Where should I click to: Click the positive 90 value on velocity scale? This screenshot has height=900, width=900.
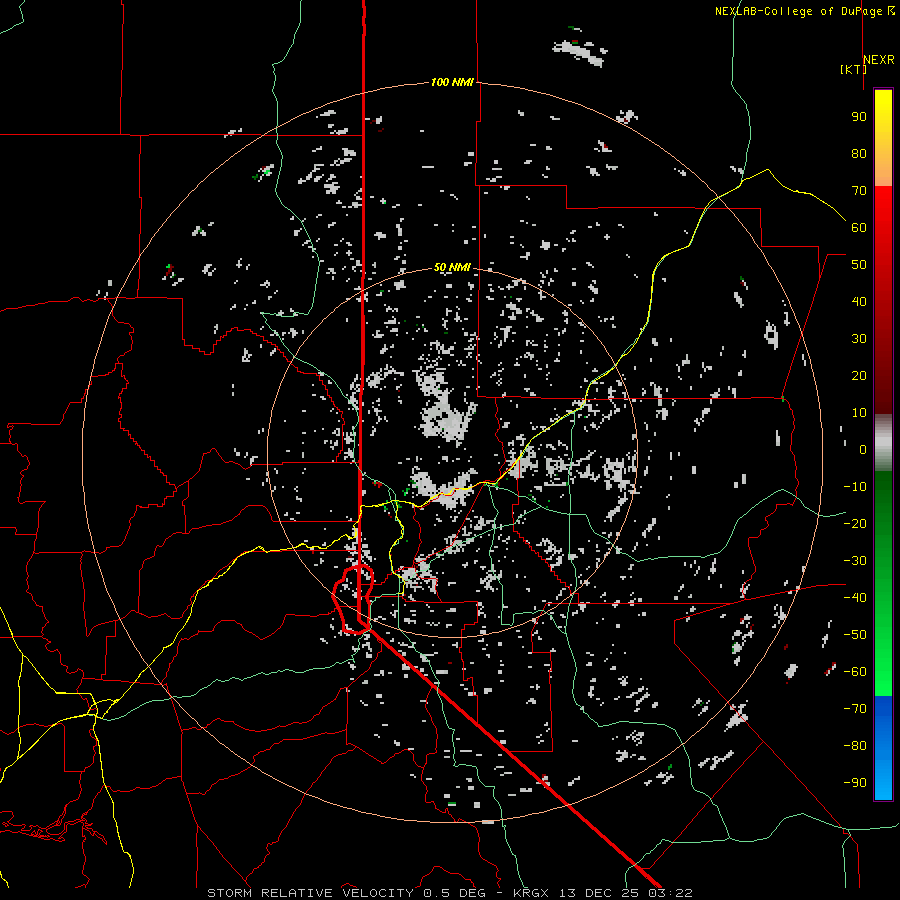point(859,117)
